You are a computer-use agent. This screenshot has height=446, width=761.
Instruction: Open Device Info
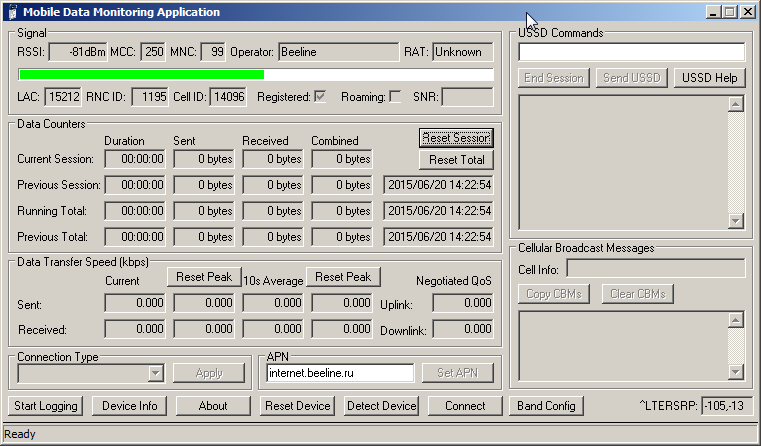(130, 406)
